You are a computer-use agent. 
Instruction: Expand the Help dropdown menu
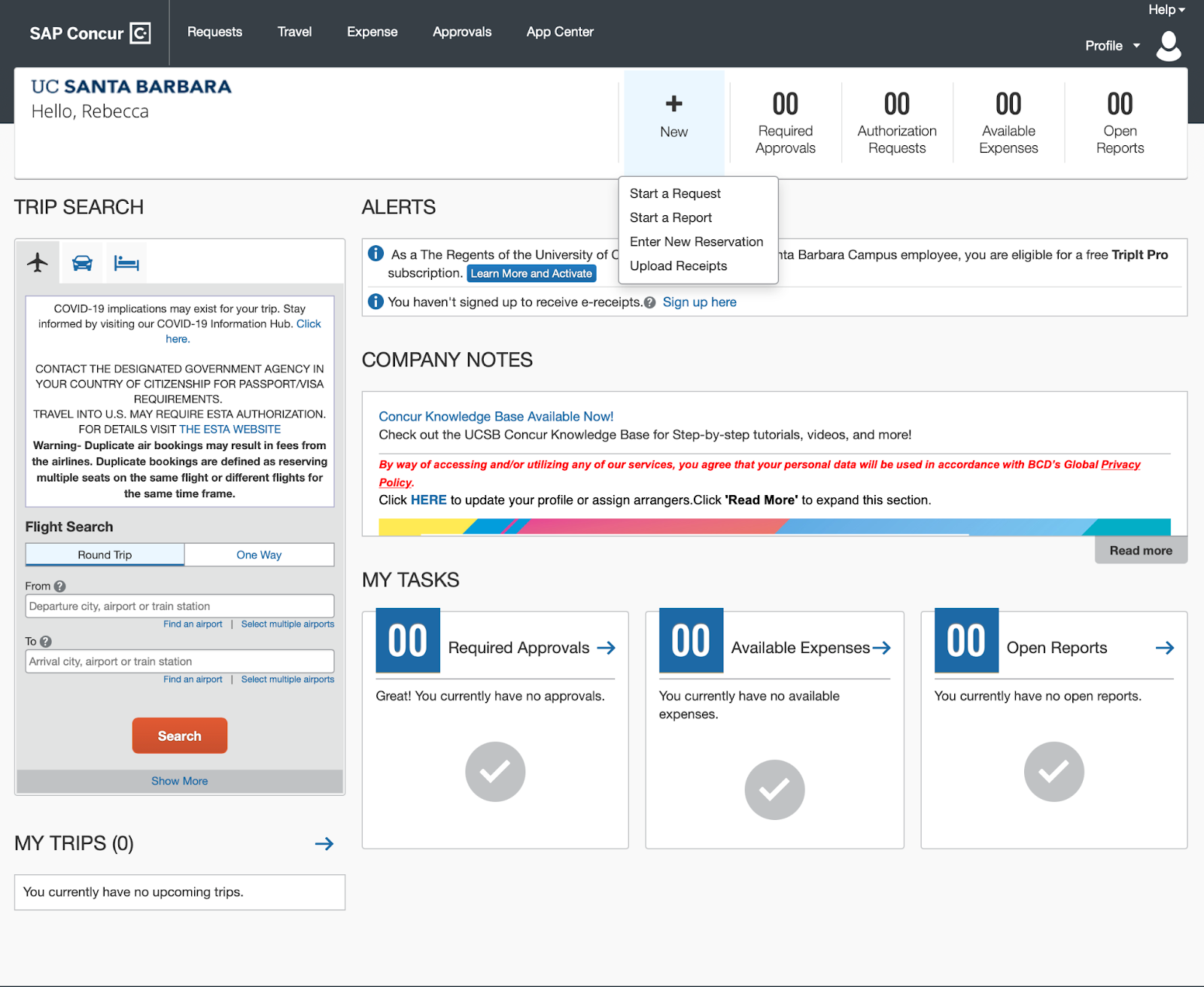1166,10
